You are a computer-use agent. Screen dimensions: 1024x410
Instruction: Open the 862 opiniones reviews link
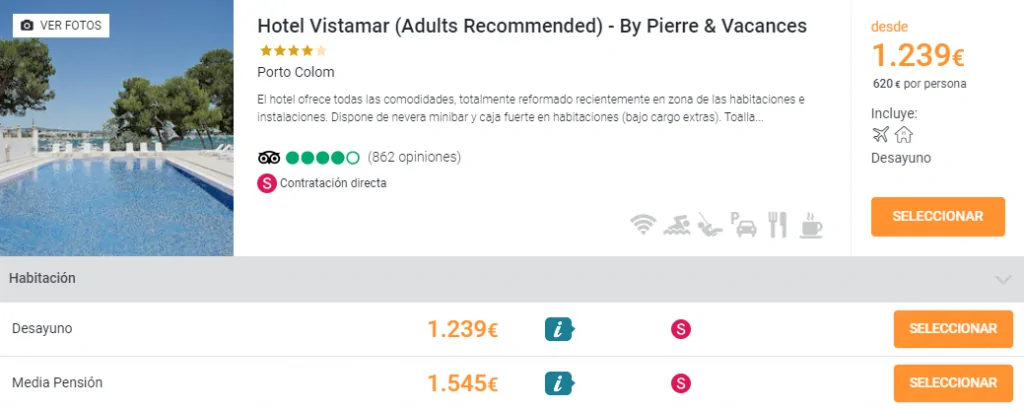414,157
